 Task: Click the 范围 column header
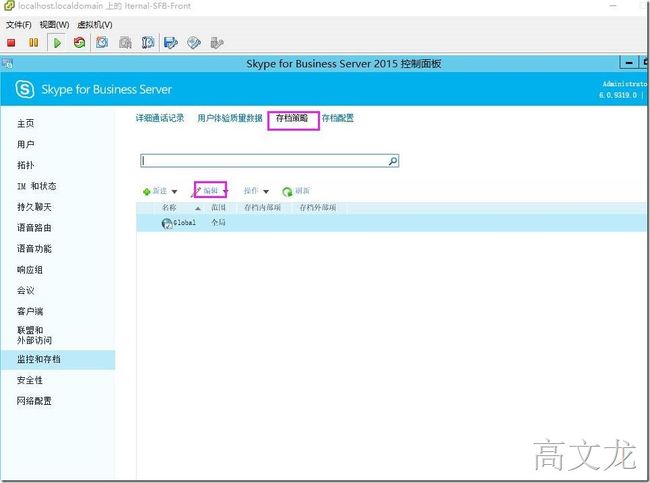pos(218,207)
